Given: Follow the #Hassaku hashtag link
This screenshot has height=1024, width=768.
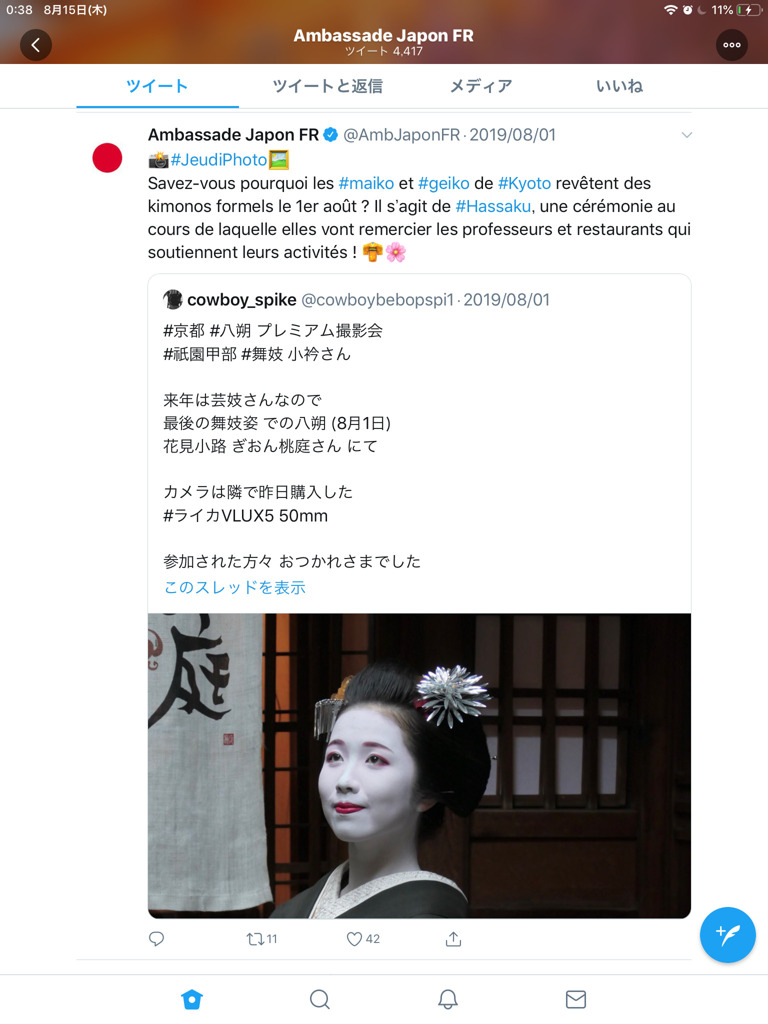Looking at the screenshot, I should coord(493,206).
